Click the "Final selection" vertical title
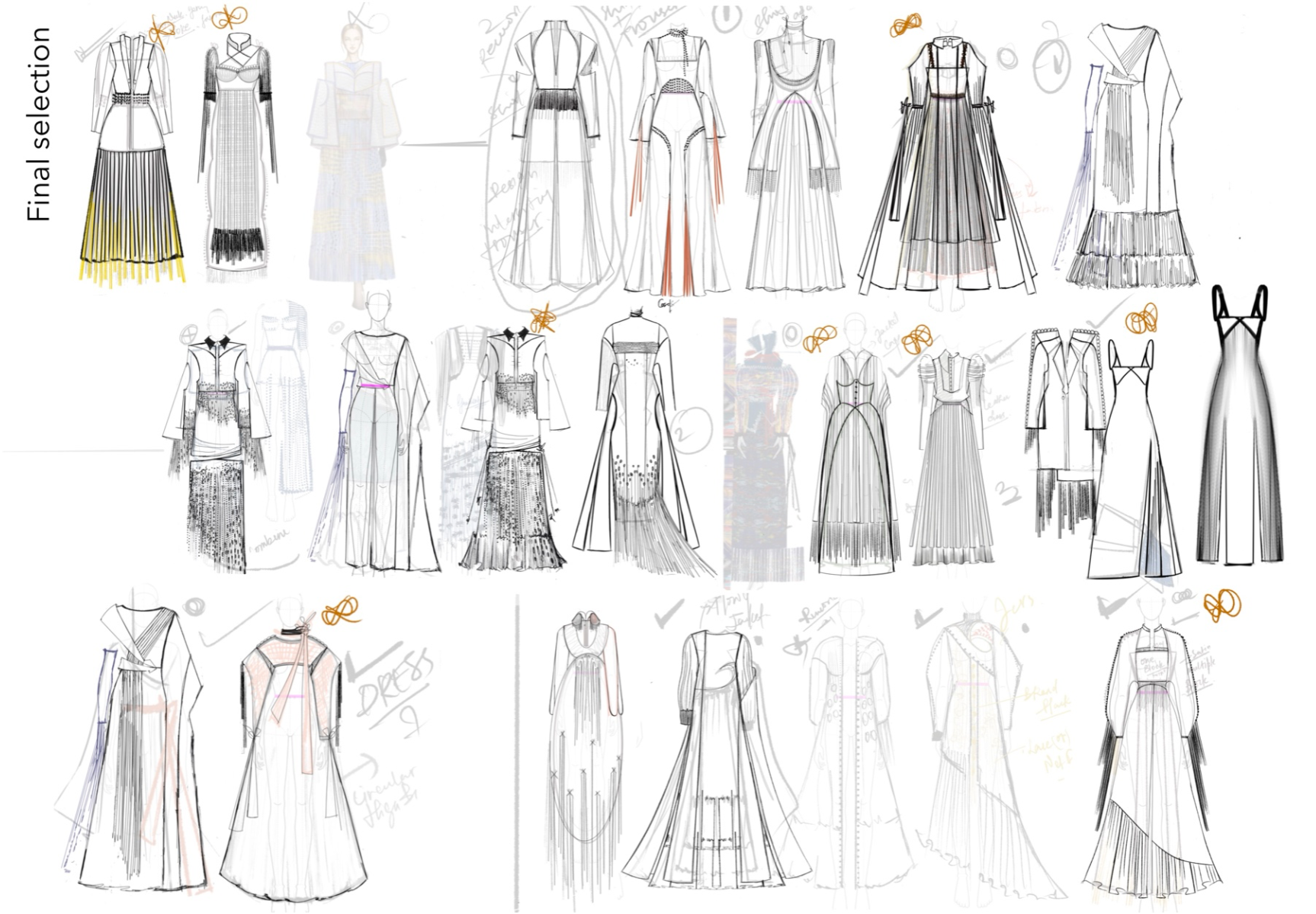The height and width of the screenshot is (914, 1316). click(37, 124)
